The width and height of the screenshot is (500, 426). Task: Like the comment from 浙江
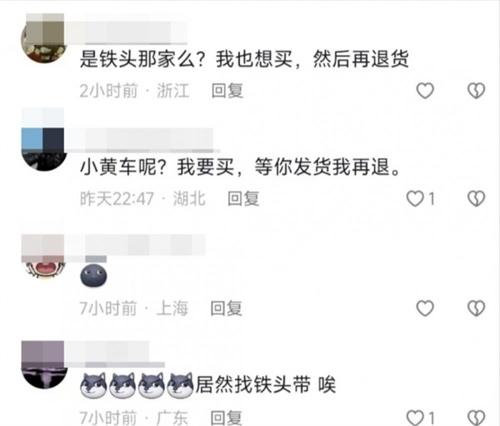(425, 90)
